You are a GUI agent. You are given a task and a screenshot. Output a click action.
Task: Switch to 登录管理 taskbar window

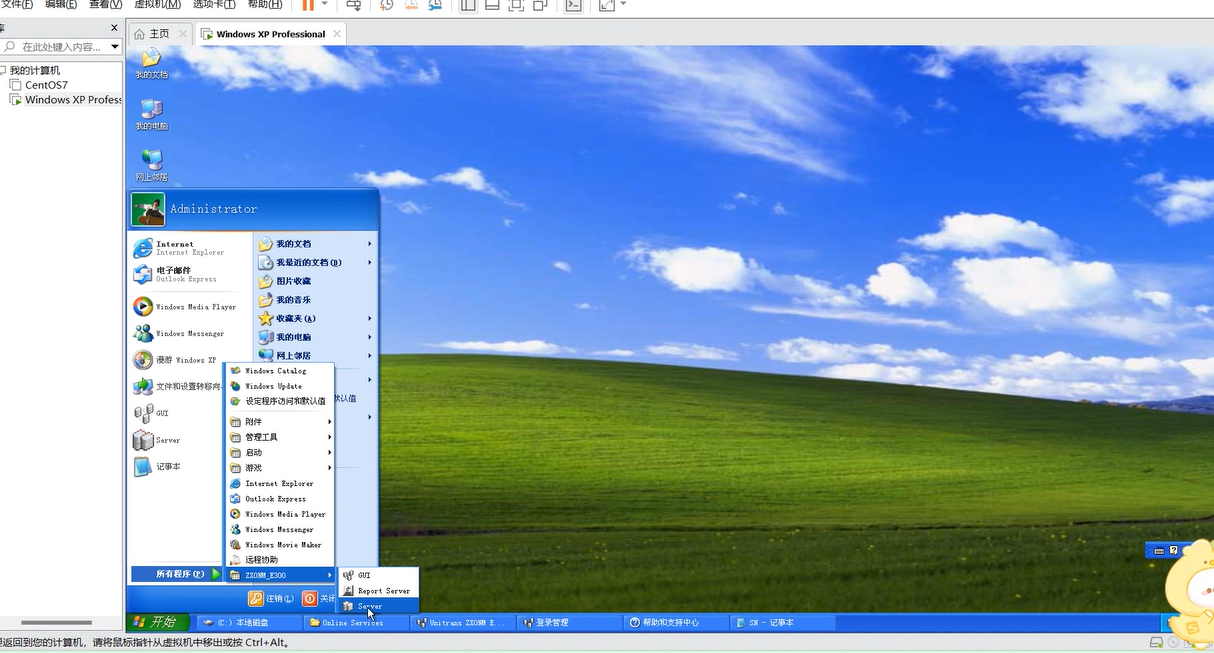572,622
